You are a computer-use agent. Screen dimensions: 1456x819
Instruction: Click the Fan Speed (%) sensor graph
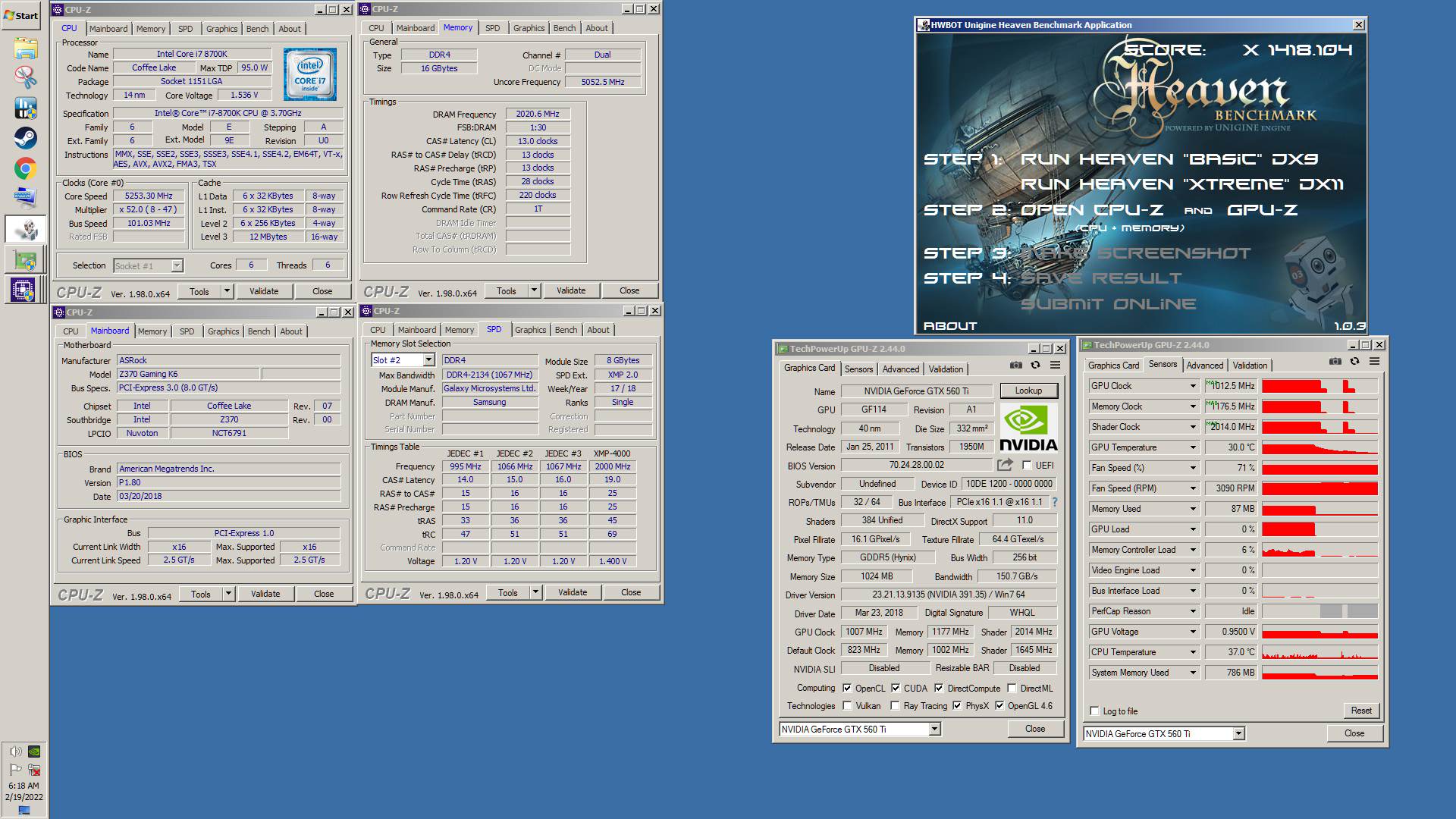[x=1319, y=468]
